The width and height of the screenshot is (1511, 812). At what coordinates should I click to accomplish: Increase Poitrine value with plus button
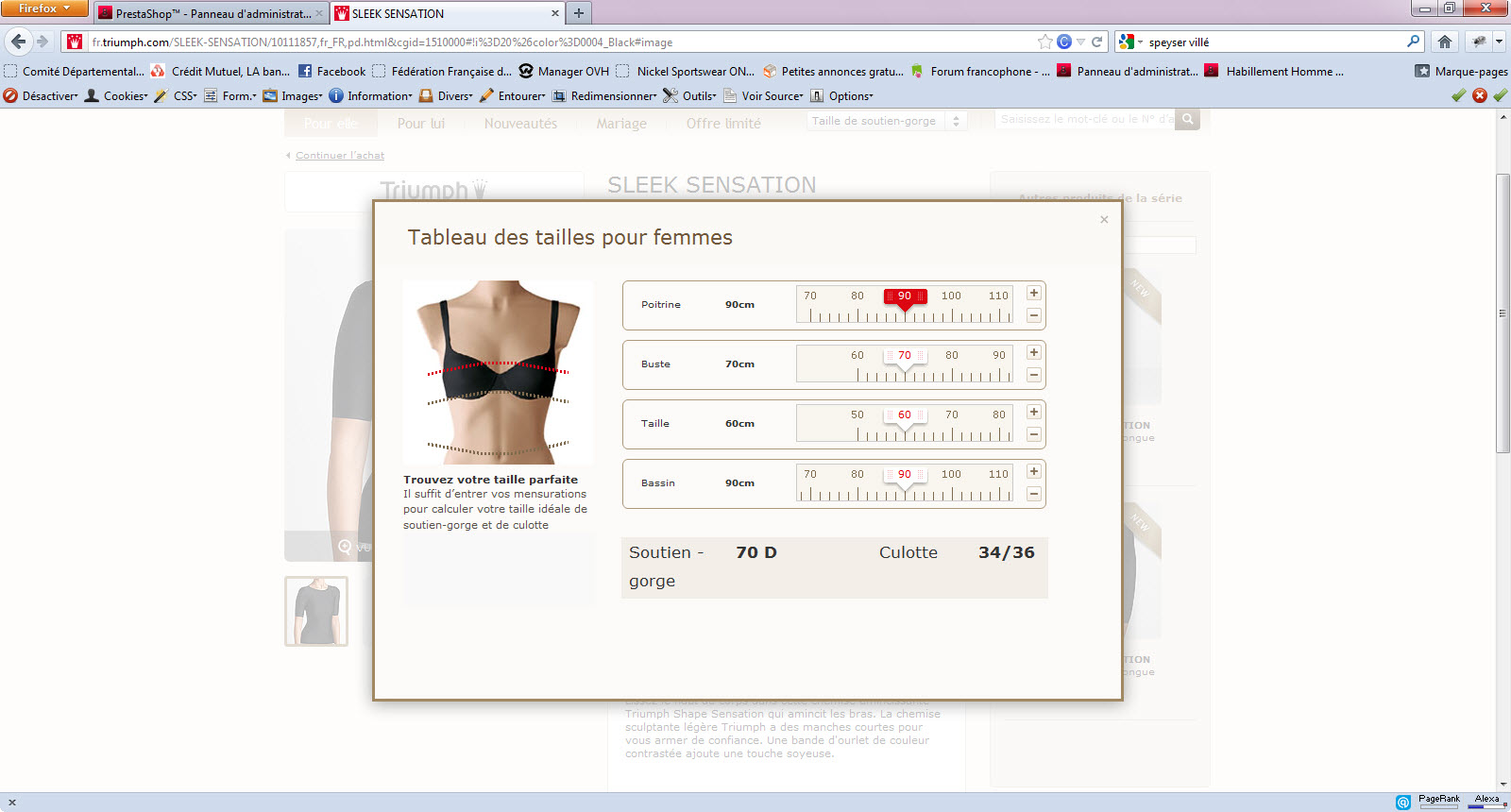click(x=1034, y=293)
